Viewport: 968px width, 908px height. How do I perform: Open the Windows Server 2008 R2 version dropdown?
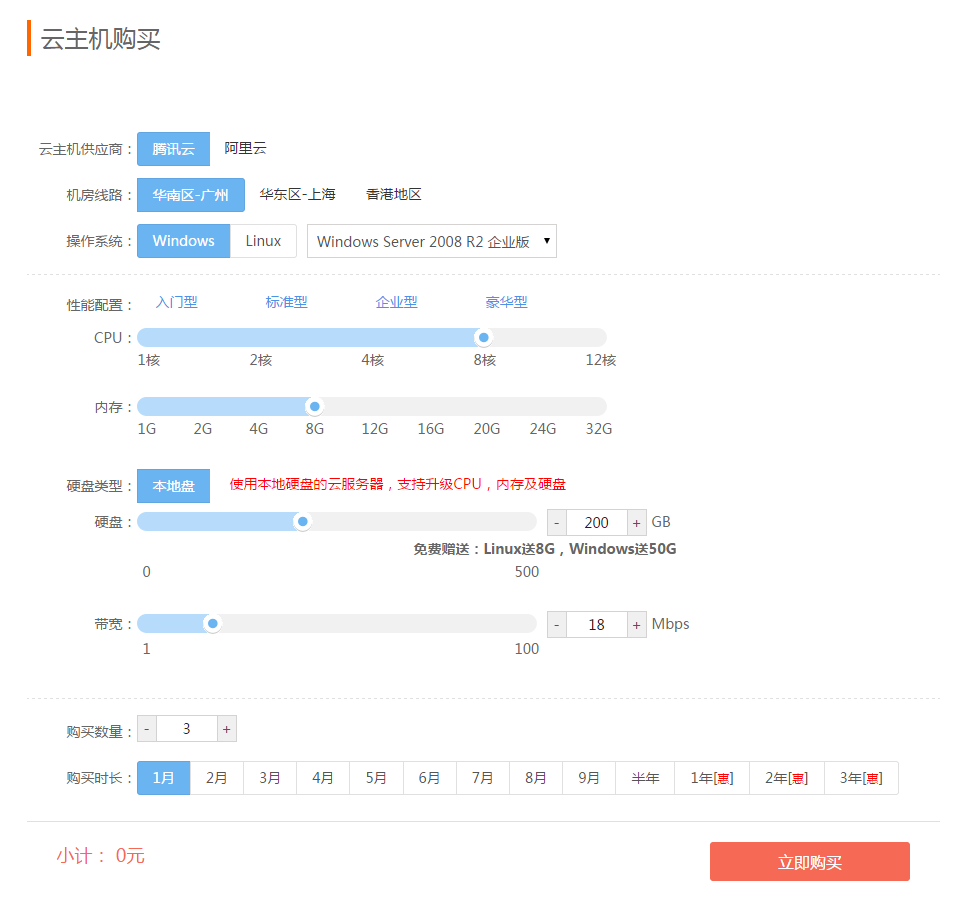pos(432,241)
